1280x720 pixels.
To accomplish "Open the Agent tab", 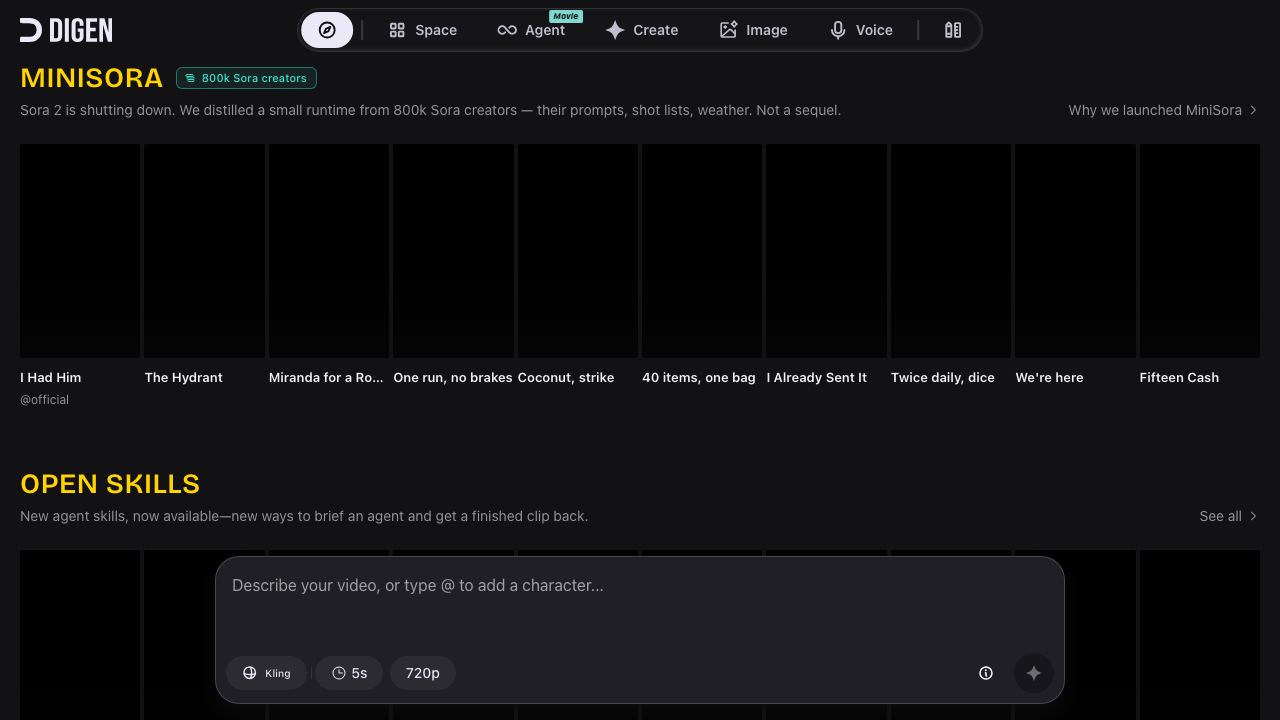I will point(532,30).
